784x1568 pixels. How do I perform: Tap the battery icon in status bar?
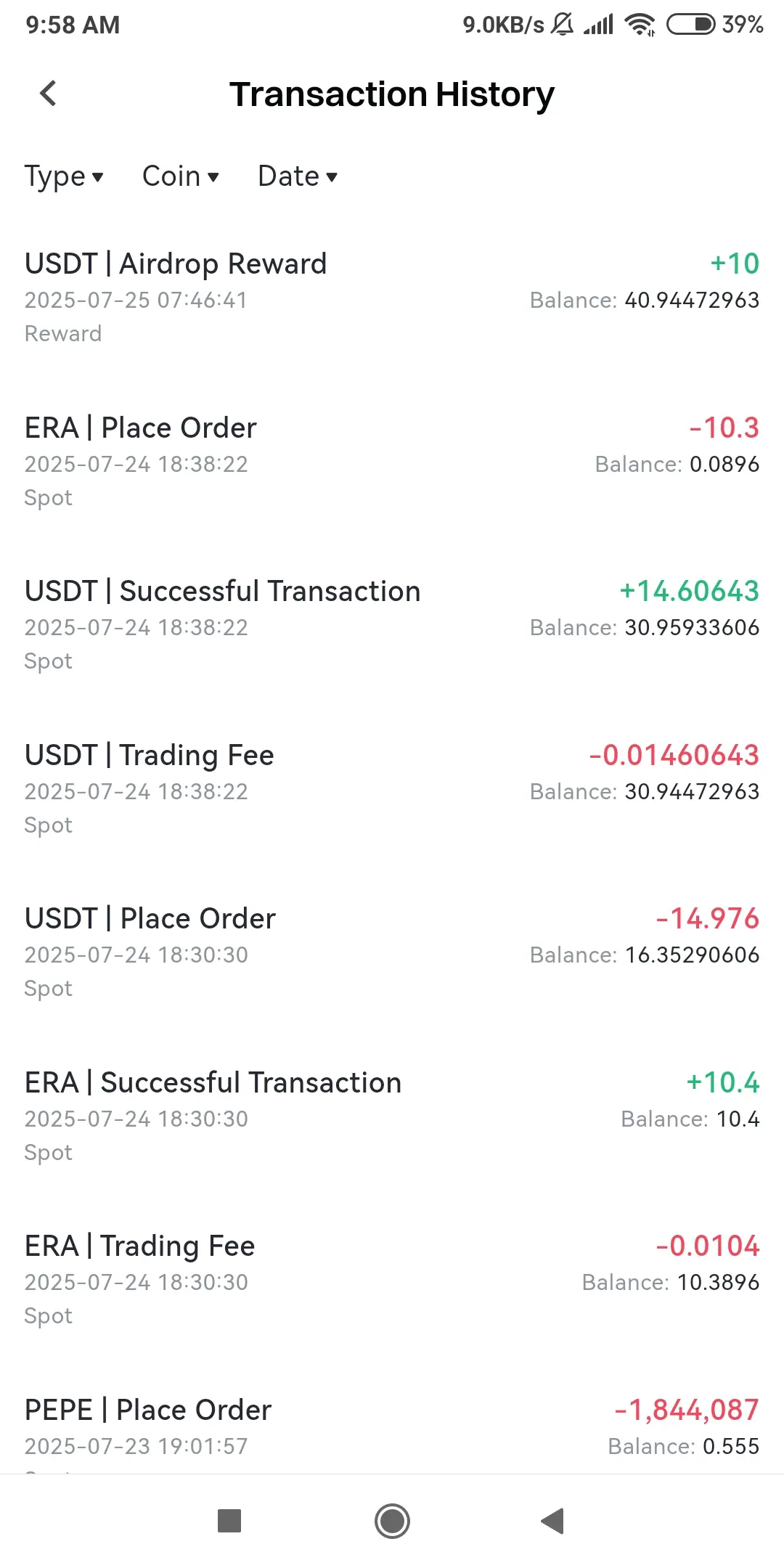(x=691, y=25)
